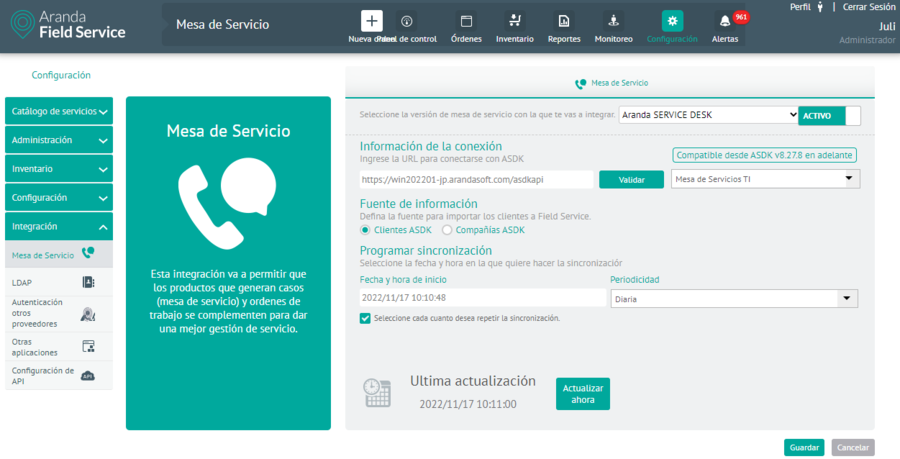Click the Aranda Field Service logo
This screenshot has width=900, height=459.
tap(68, 24)
